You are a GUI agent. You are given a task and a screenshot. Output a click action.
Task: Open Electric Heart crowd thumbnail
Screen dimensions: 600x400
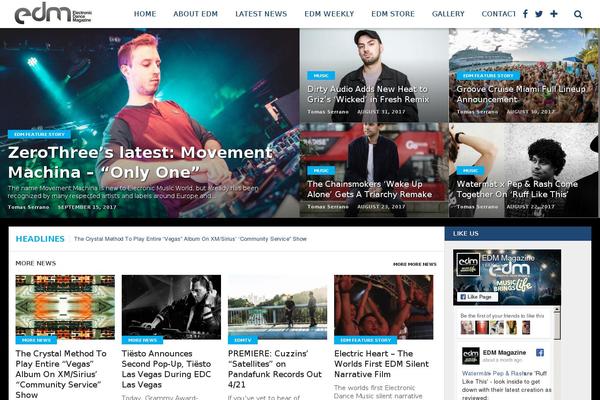point(383,307)
